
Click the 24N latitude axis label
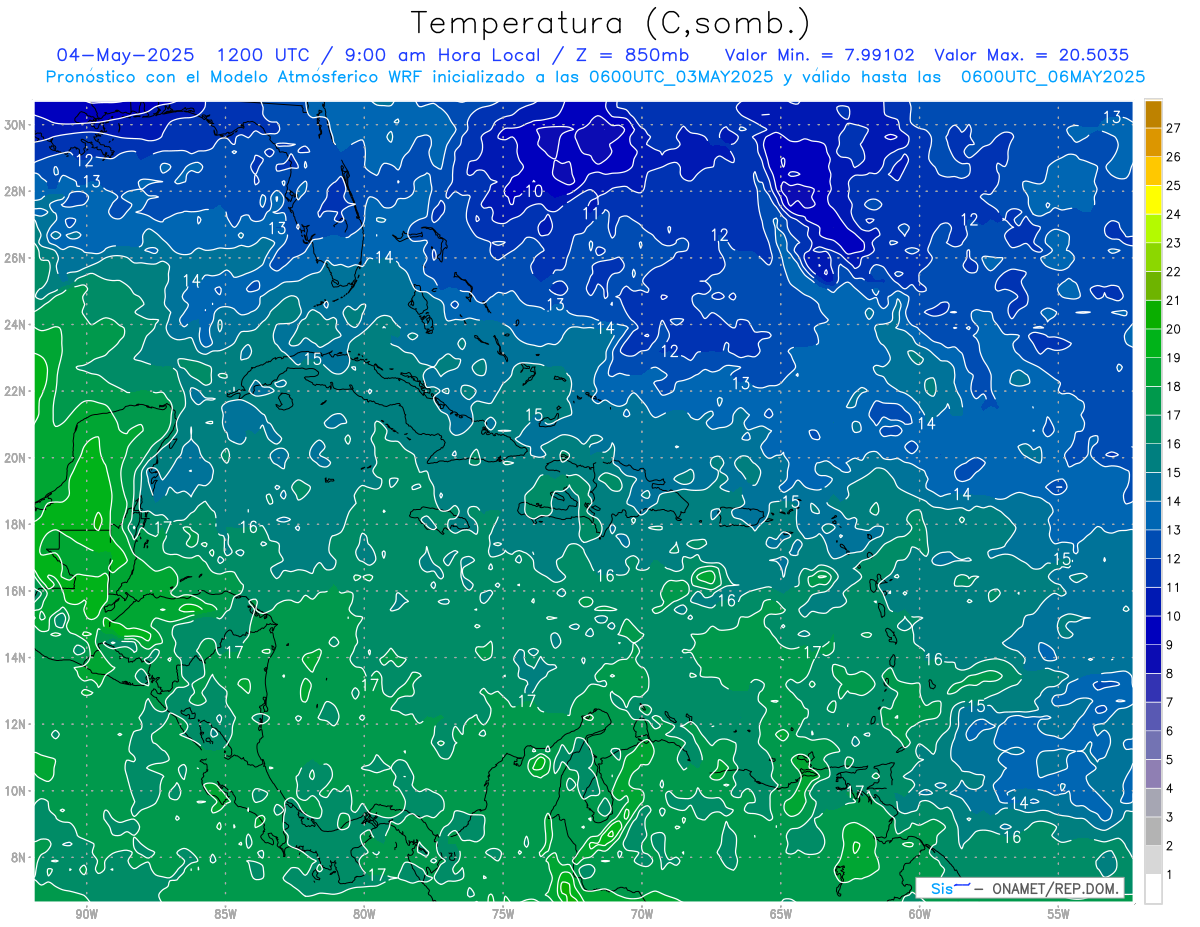click(15, 325)
